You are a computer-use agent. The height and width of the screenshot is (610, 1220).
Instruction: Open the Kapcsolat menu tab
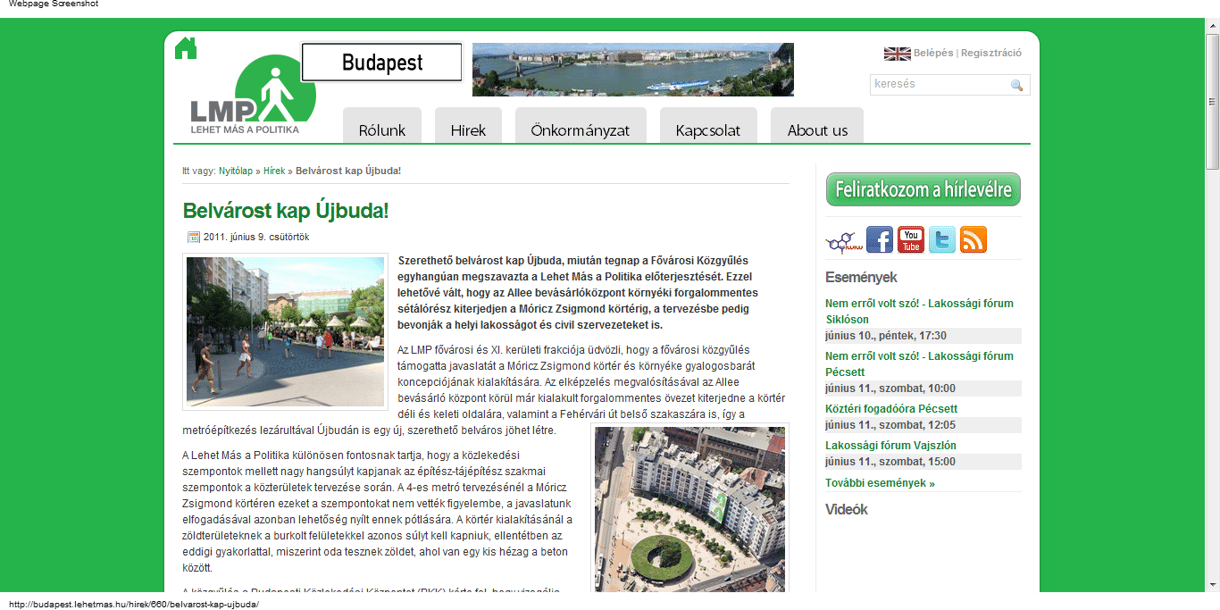click(x=708, y=126)
